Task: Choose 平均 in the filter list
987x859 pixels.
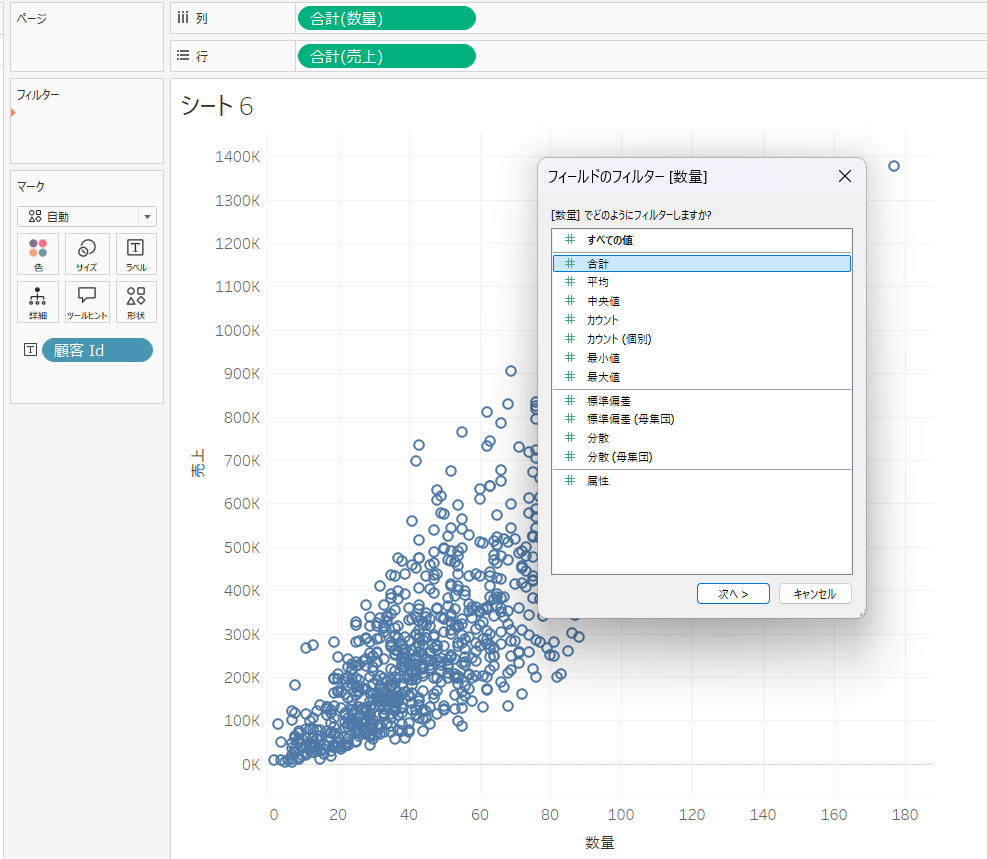Action: (702, 282)
